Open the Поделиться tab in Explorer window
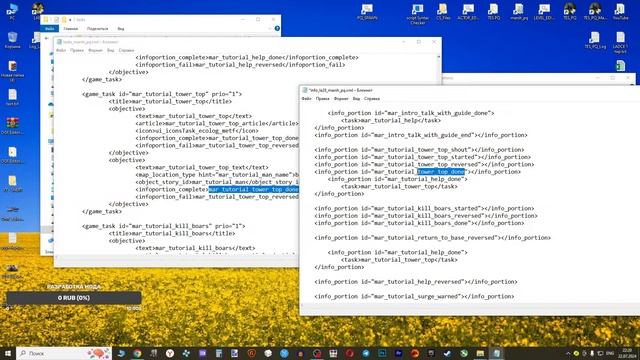This screenshot has height=360, width=640. coord(97,29)
